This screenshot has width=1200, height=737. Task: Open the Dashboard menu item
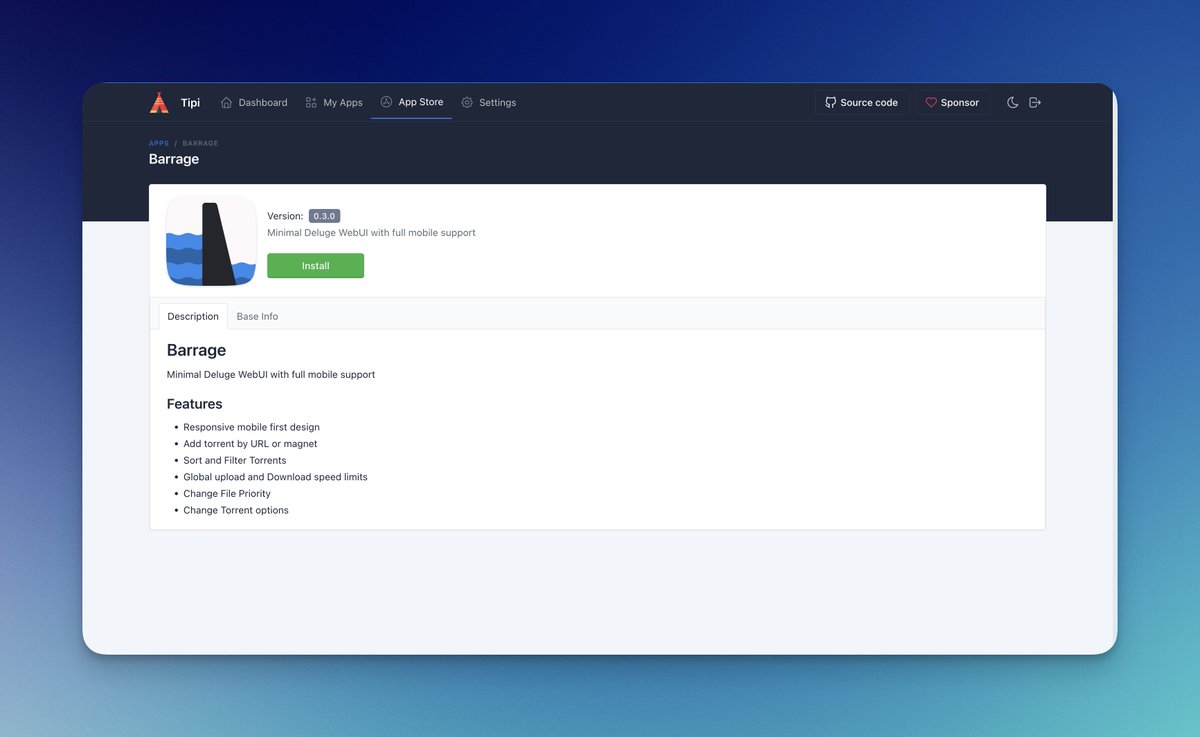point(254,102)
